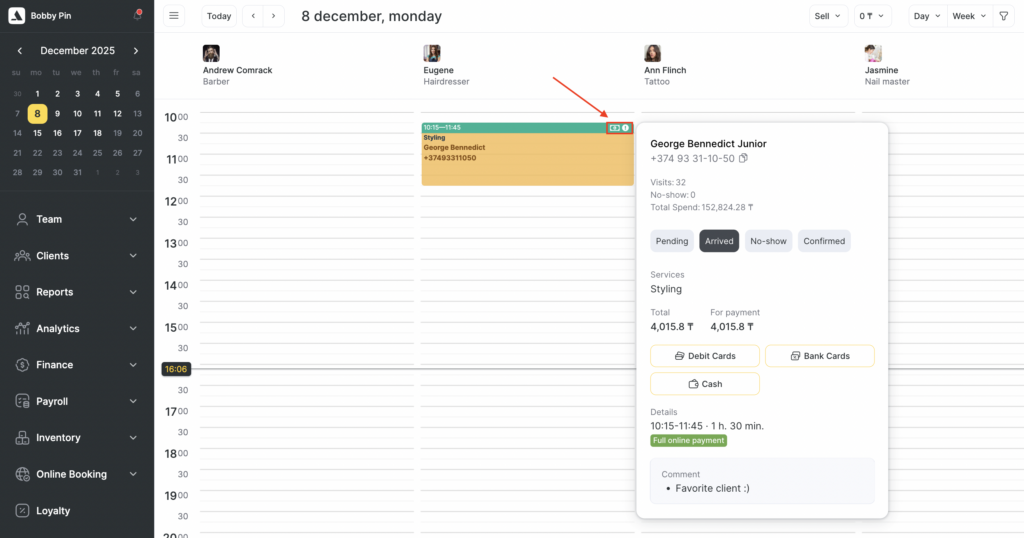
Task: Click the notification bell icon
Action: click(x=137, y=16)
